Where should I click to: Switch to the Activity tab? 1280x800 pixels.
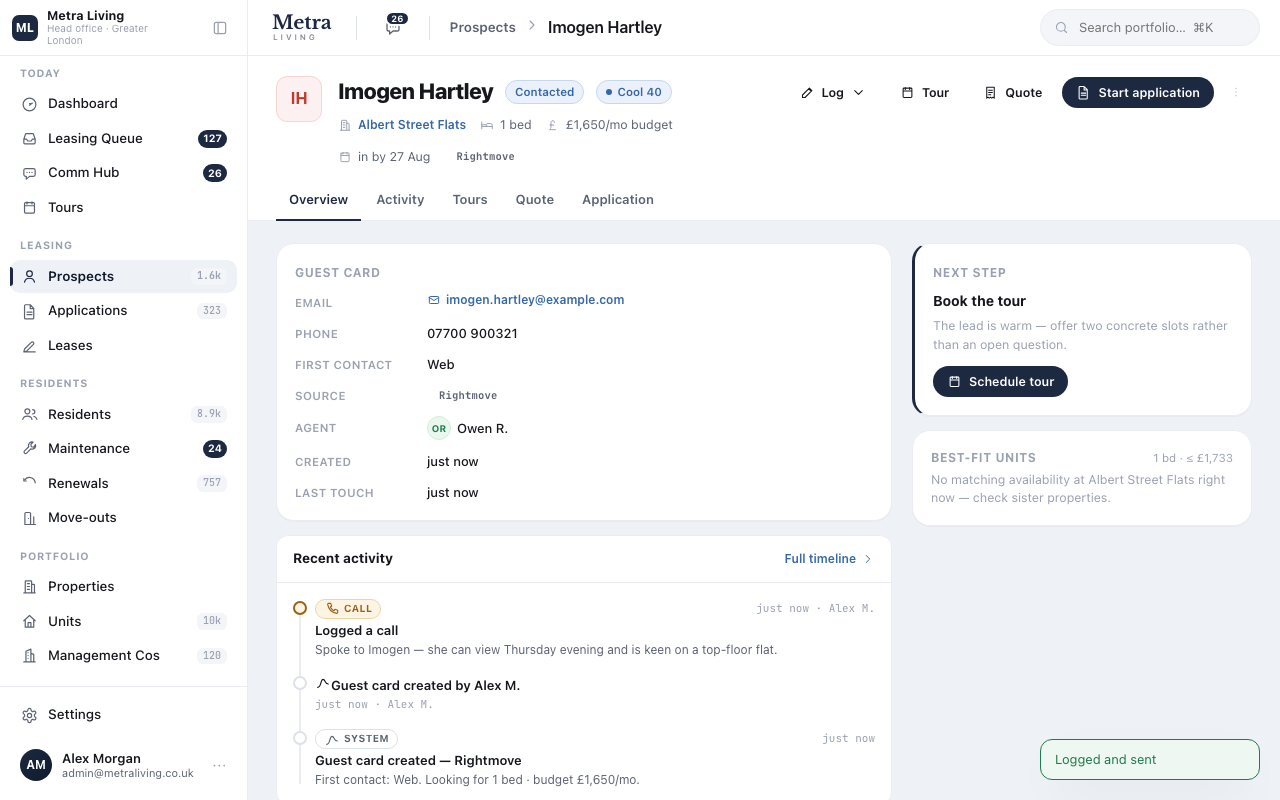400,200
